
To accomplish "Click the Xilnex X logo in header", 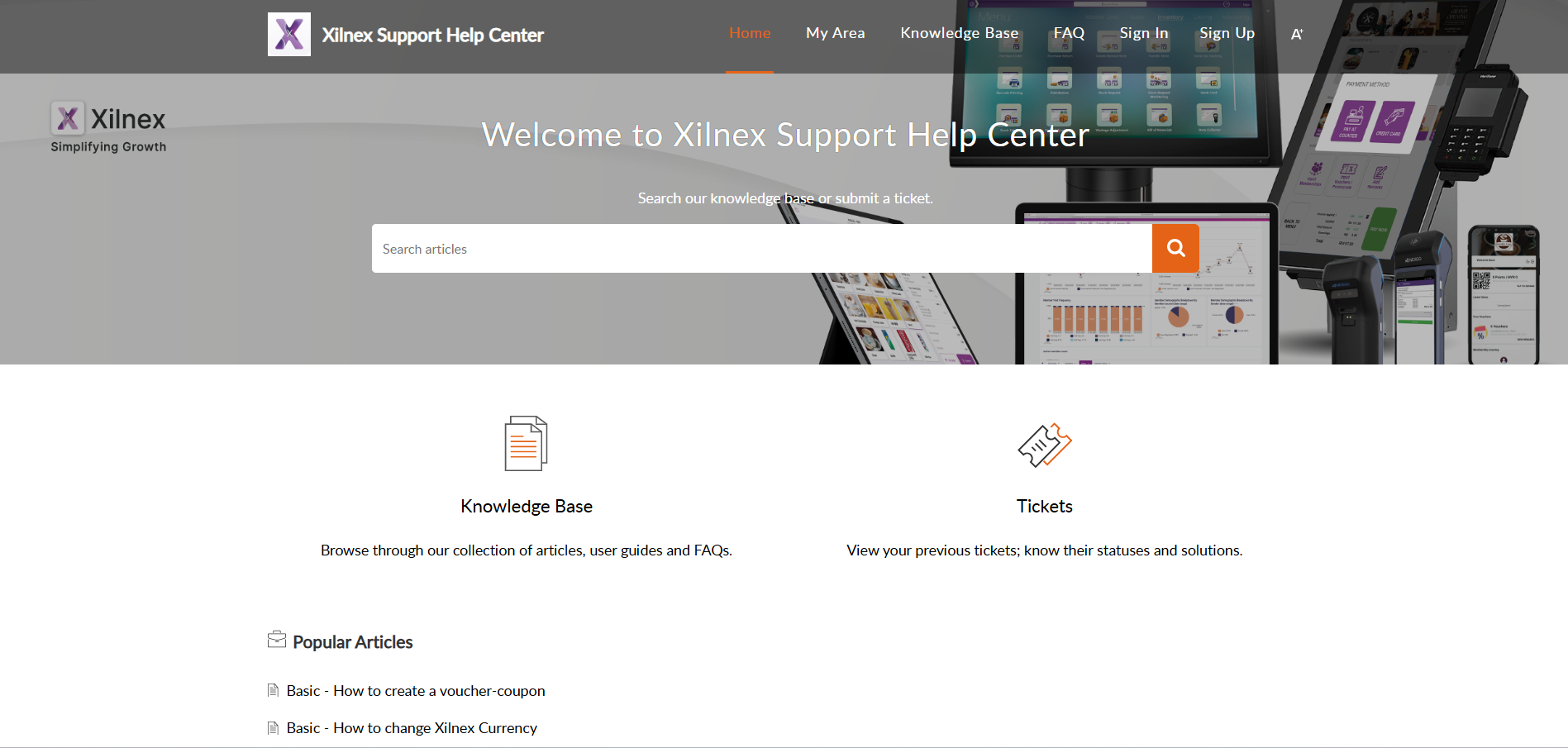I will pos(289,35).
